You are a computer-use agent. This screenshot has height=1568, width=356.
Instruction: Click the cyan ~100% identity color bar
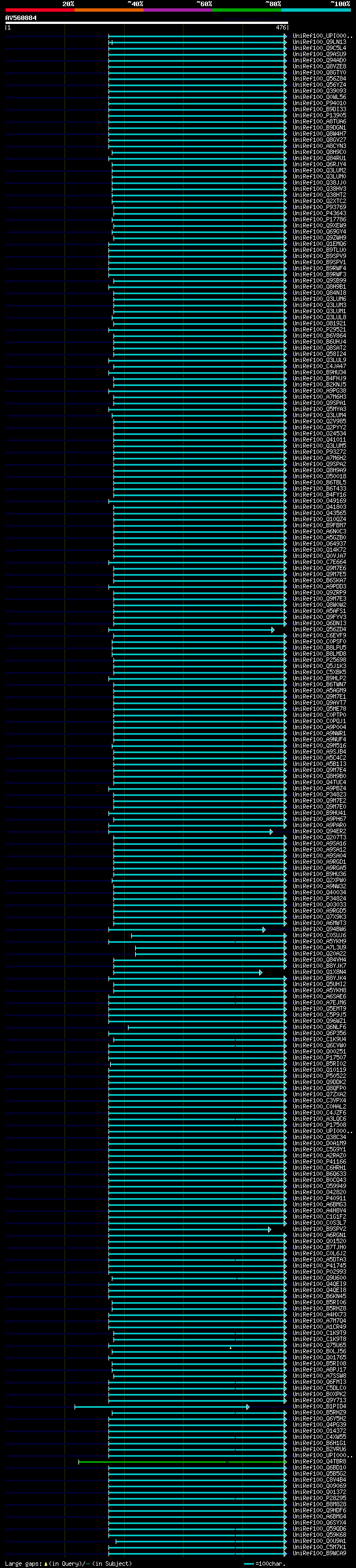(x=316, y=10)
